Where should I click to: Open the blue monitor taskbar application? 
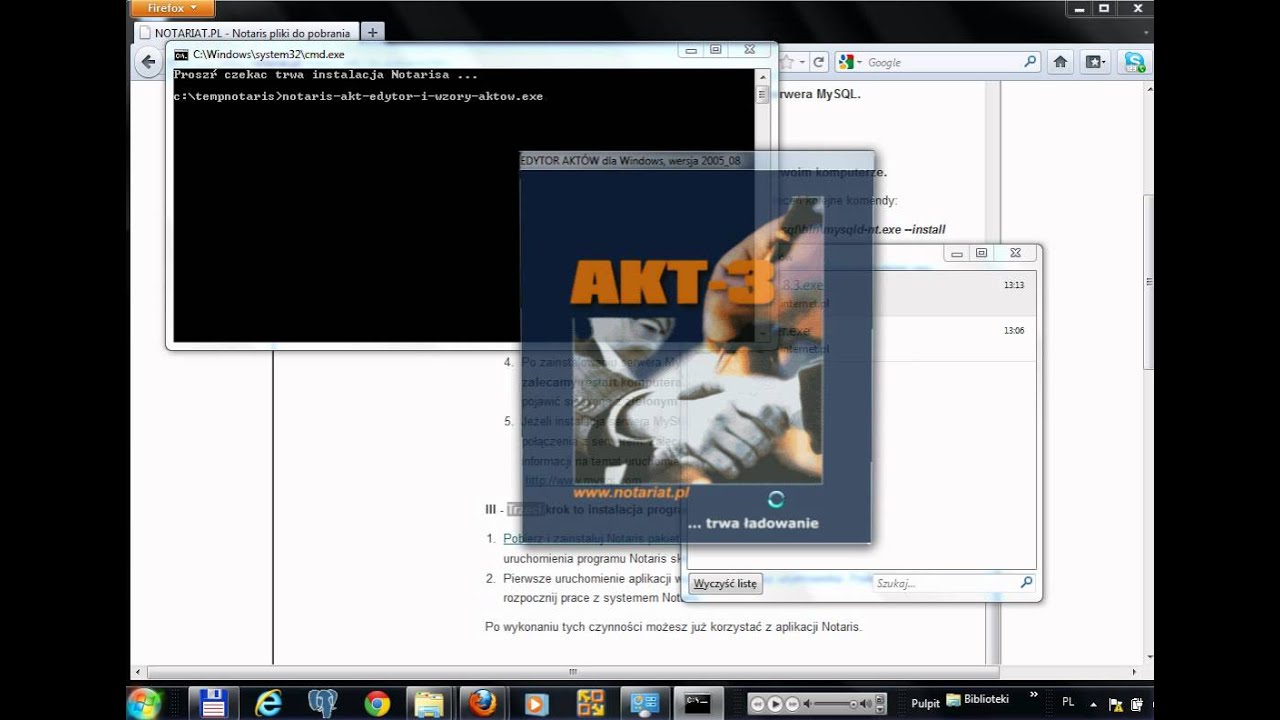coord(645,703)
